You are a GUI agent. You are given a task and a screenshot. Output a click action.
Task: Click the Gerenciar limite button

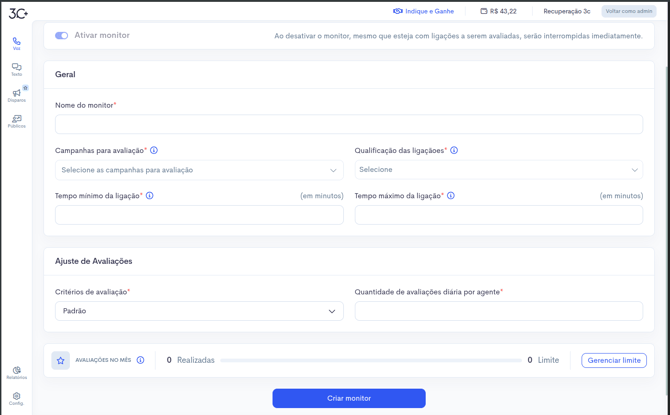(614, 360)
